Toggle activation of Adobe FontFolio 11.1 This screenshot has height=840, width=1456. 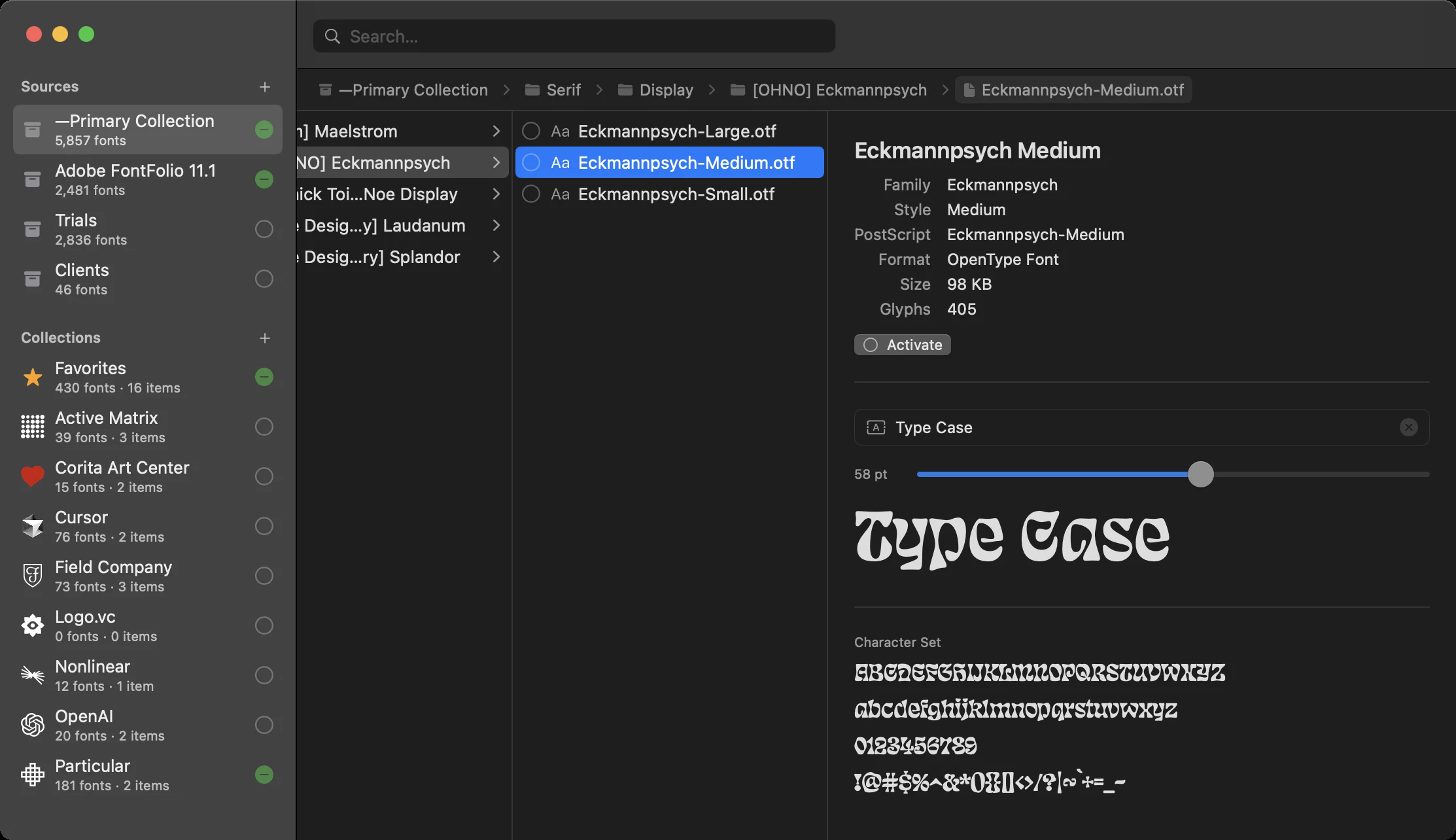264,179
